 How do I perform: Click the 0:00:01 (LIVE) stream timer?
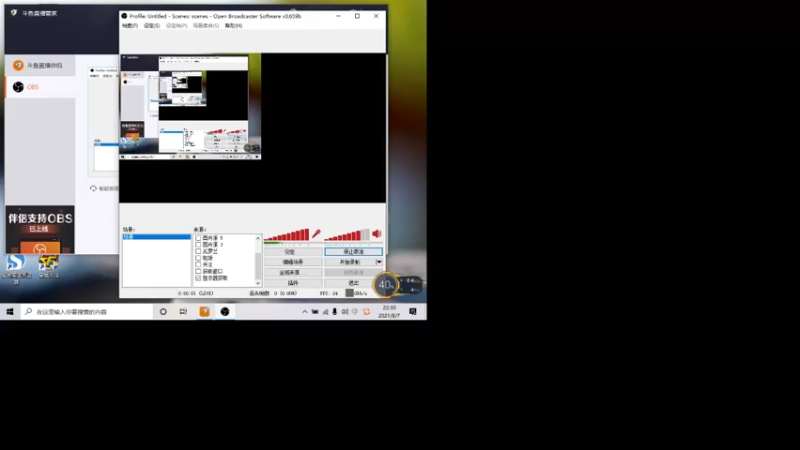pyautogui.click(x=195, y=293)
